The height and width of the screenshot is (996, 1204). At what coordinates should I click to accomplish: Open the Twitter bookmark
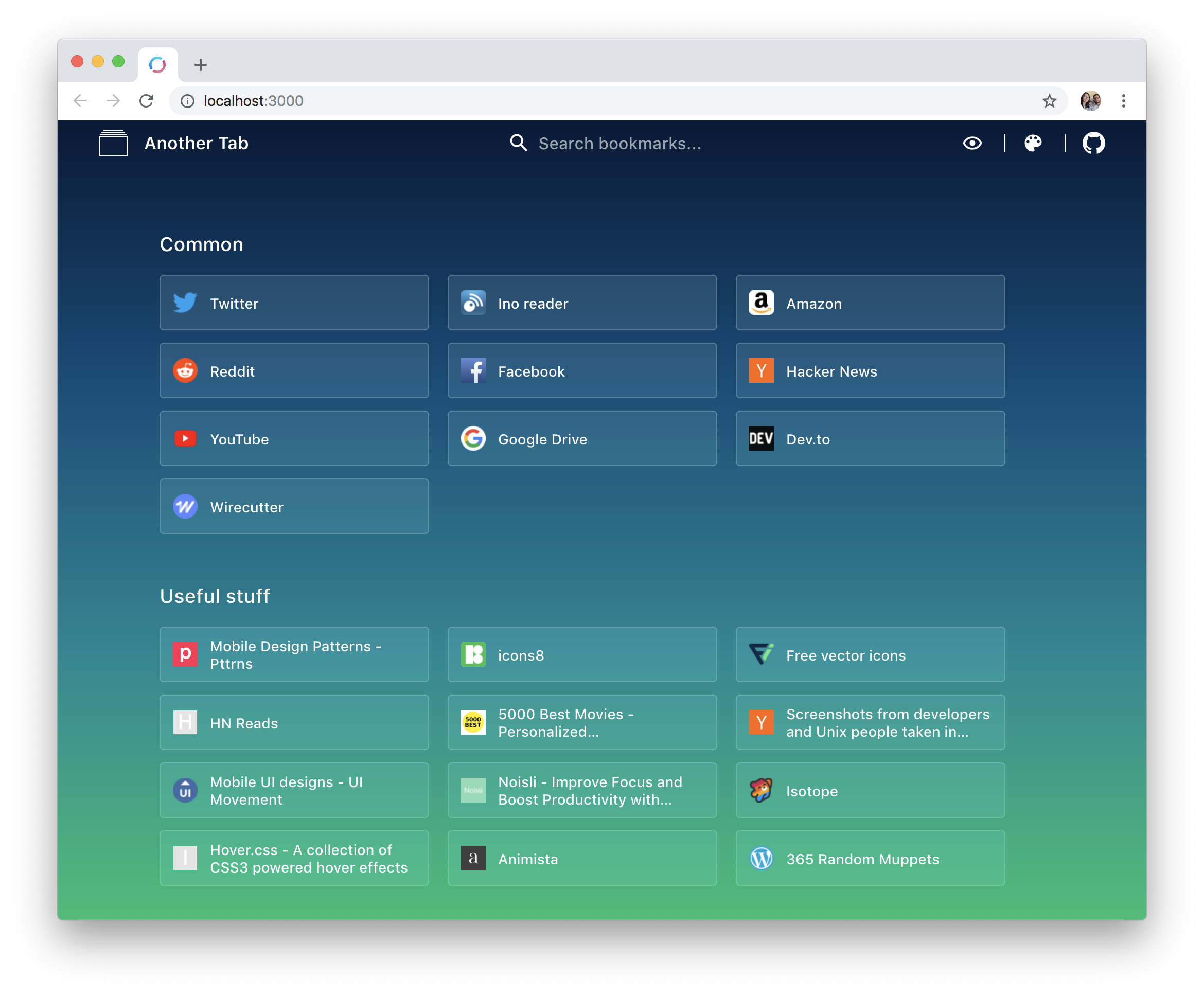click(x=294, y=303)
